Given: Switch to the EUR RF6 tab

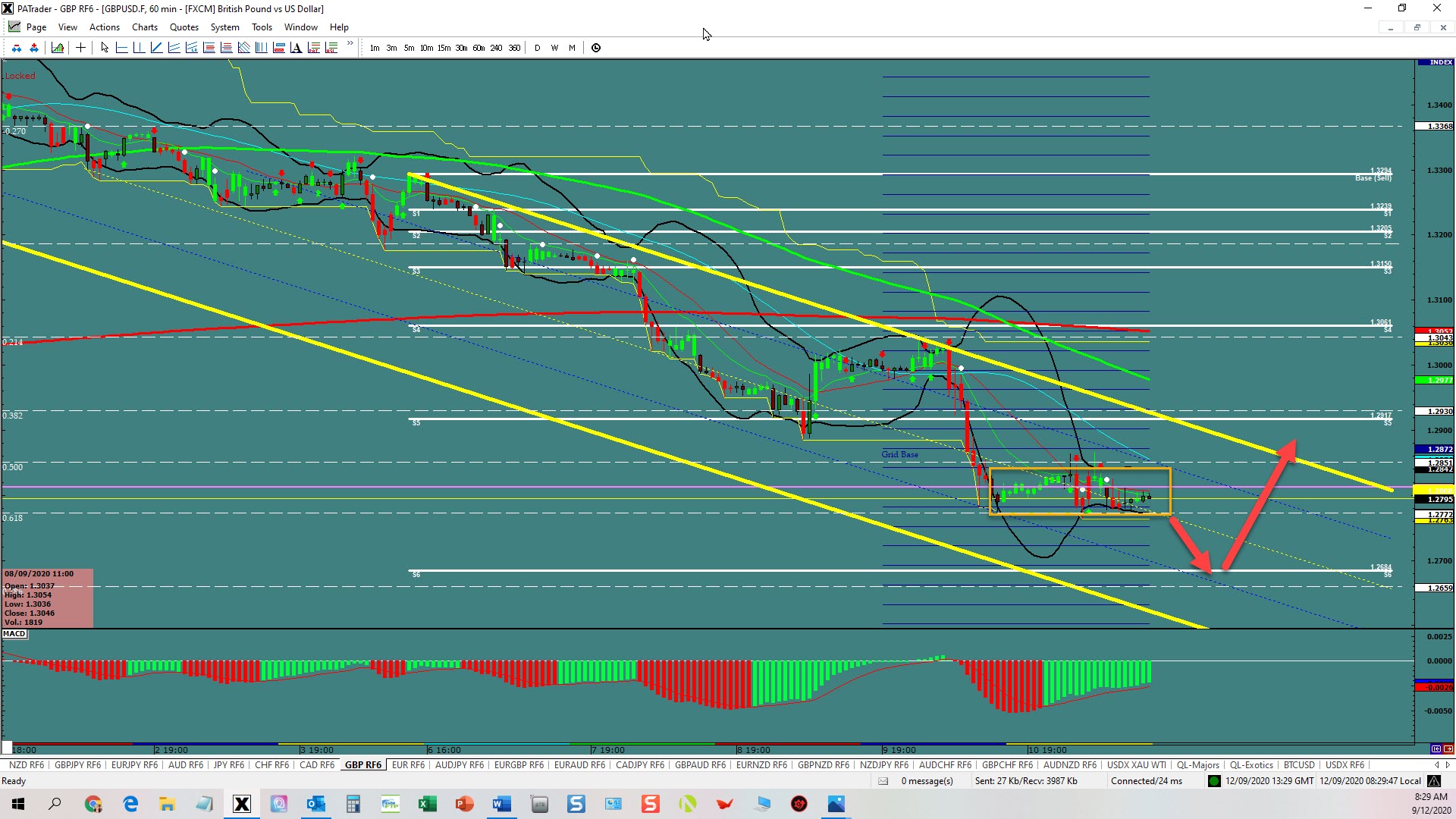Looking at the screenshot, I should tap(408, 765).
